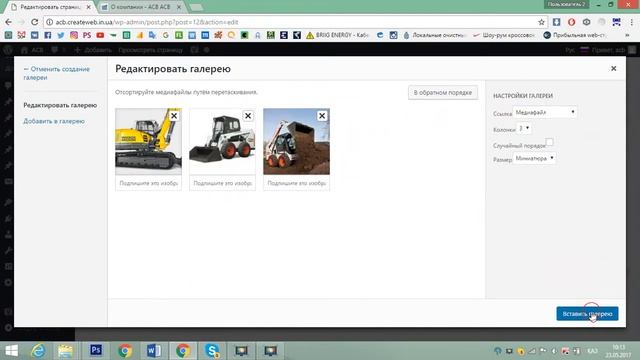This screenshot has width=640, height=360.
Task: Click the caption field under the soil loader
Action: tap(296, 183)
